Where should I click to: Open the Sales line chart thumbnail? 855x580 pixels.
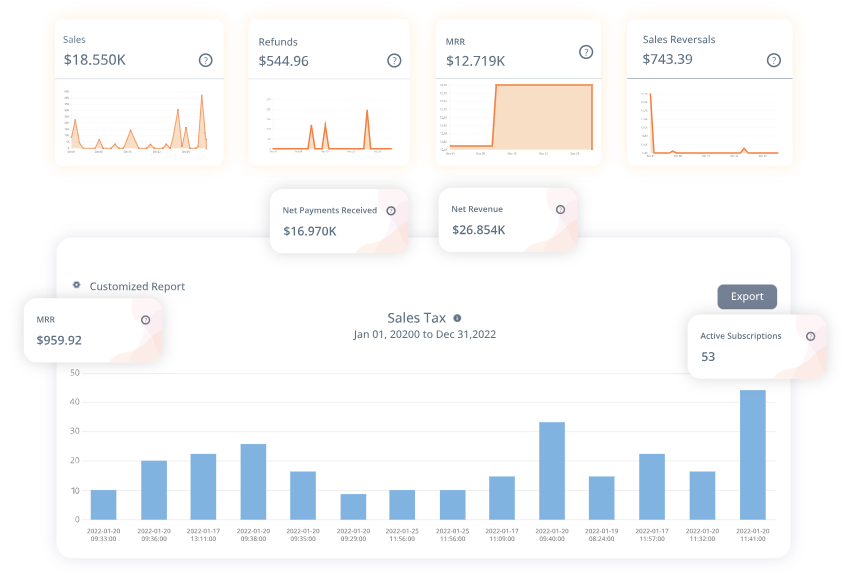tap(136, 120)
